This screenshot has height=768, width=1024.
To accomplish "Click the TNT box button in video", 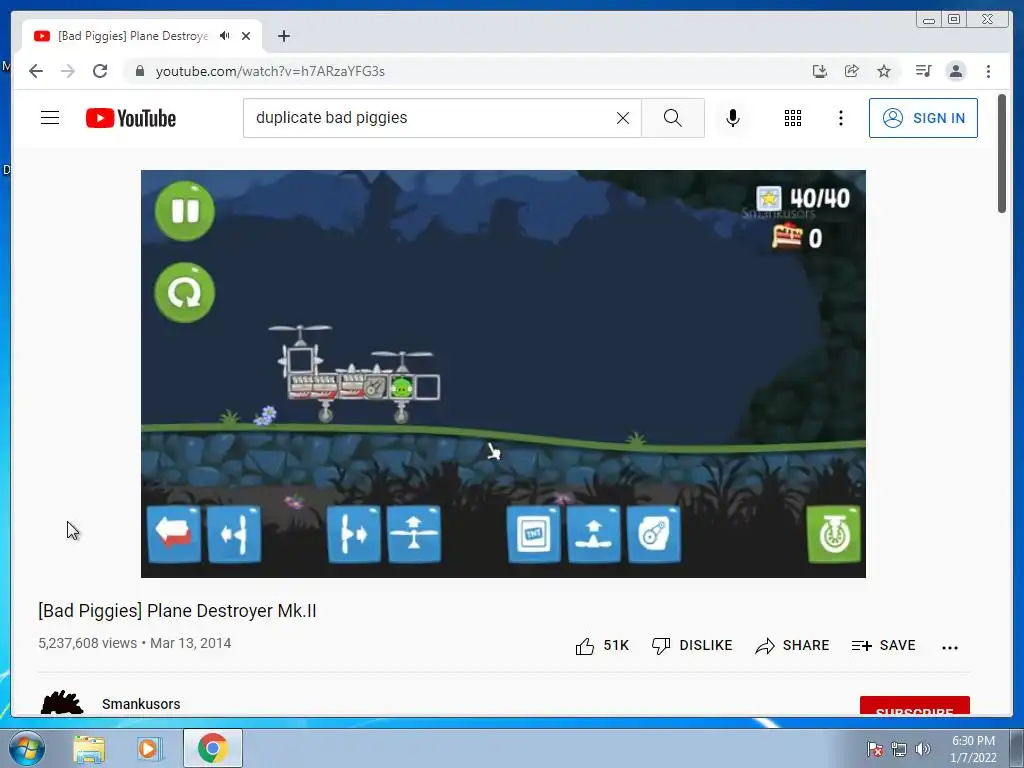I will click(x=534, y=534).
